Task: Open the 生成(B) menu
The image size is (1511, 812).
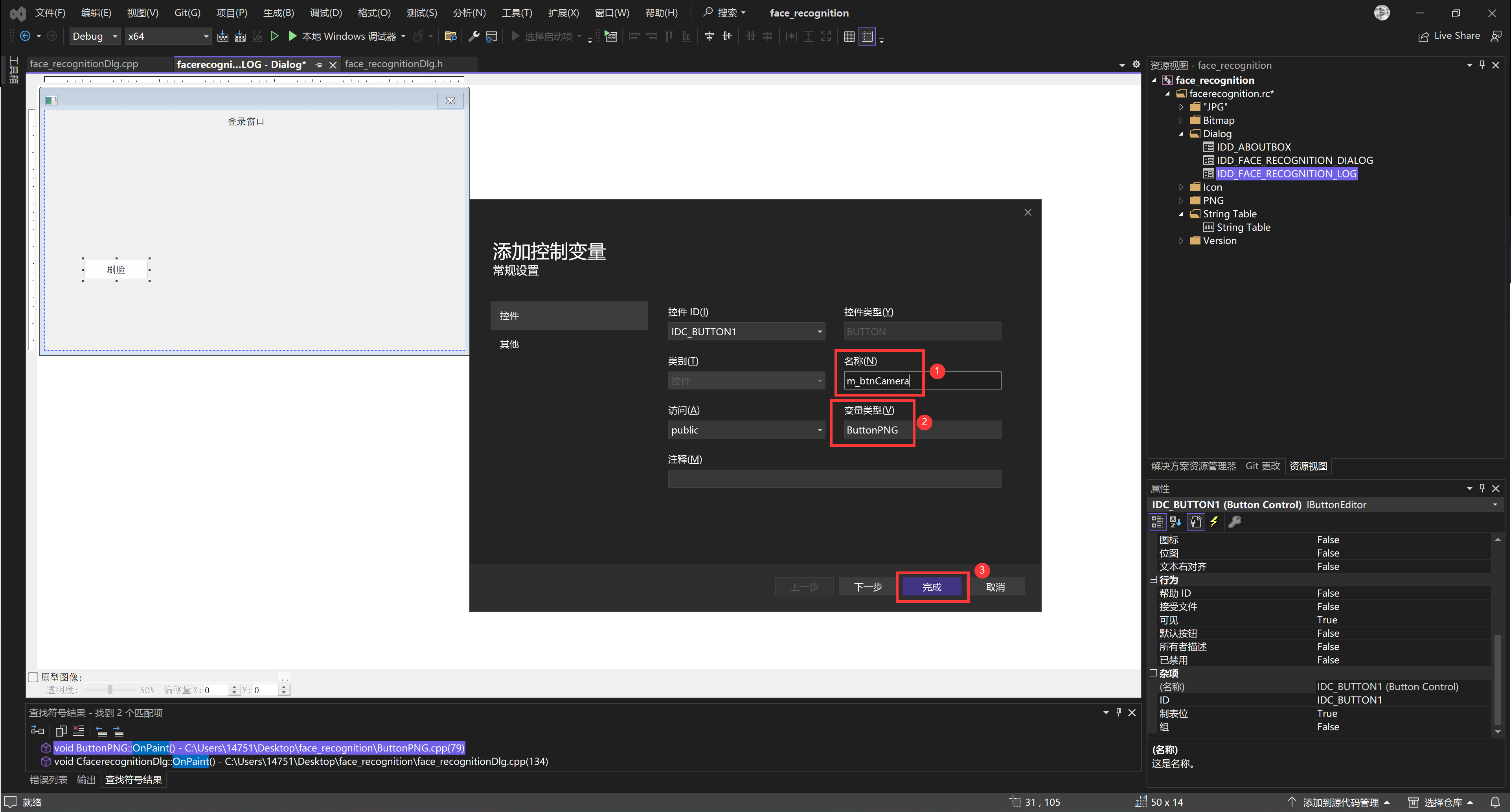Action: (278, 13)
